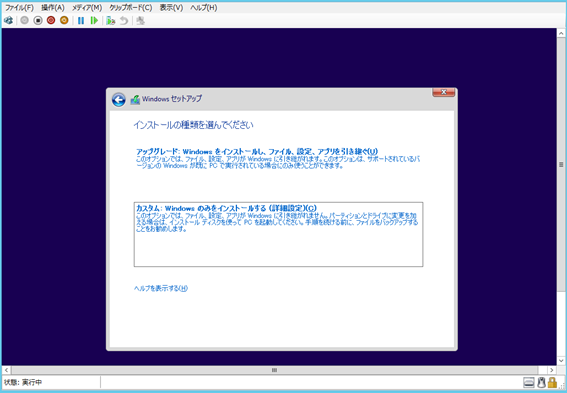Viewport: 567px width, 393px height.
Task: Reset the VM with the green play-bar icon
Action: point(94,21)
